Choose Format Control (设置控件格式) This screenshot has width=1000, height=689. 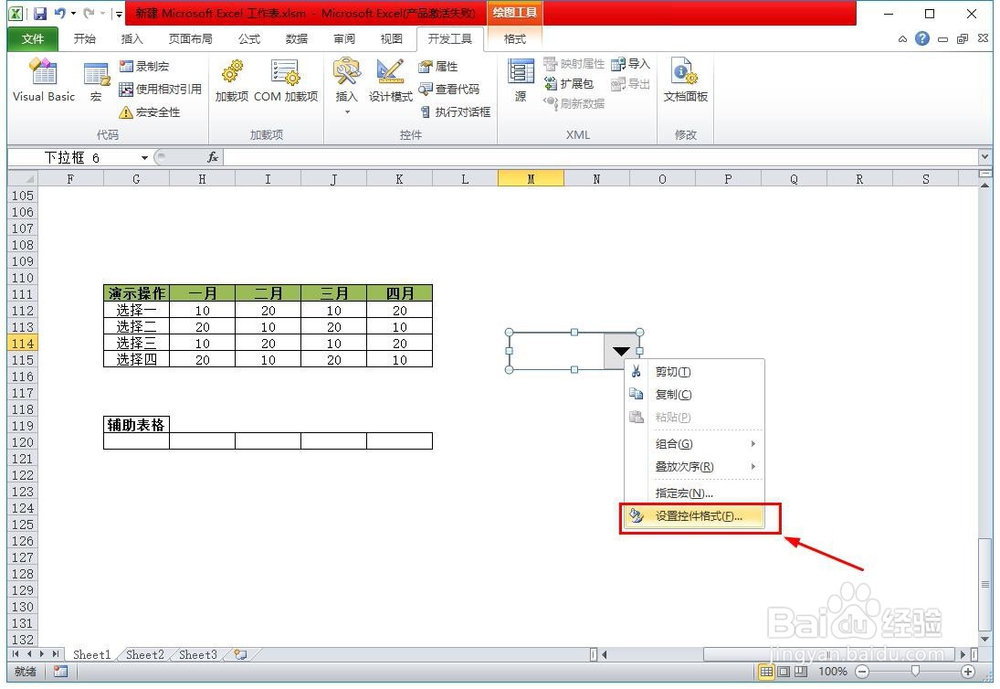[x=694, y=516]
